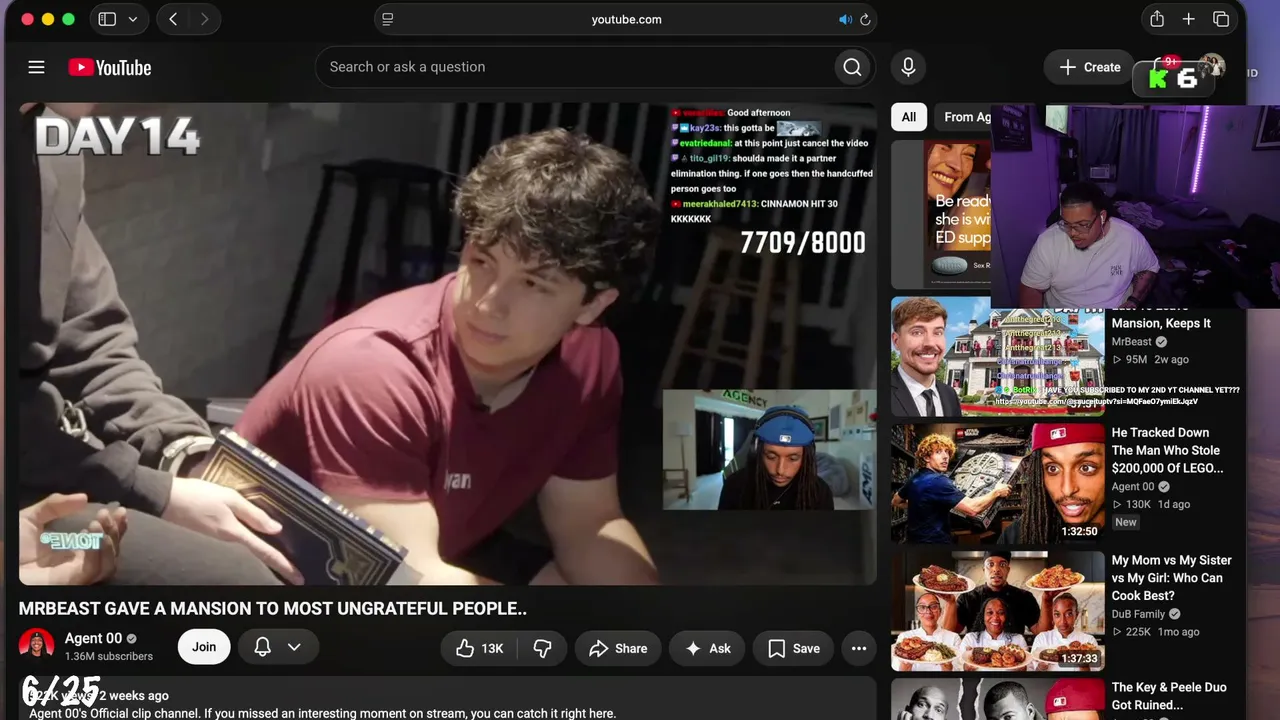Go back with the Safari back arrow

(x=173, y=19)
